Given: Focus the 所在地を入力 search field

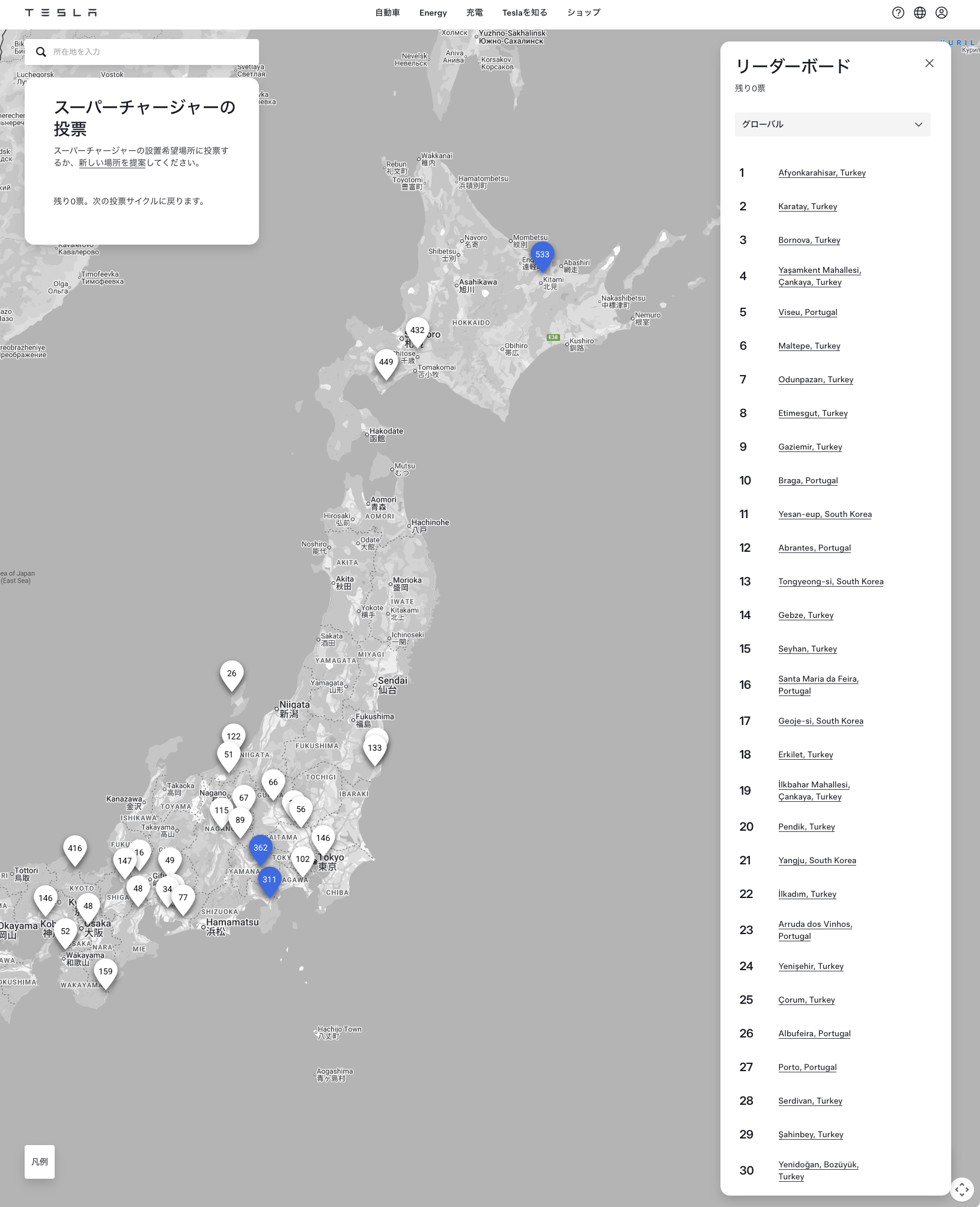Looking at the screenshot, I should point(150,52).
